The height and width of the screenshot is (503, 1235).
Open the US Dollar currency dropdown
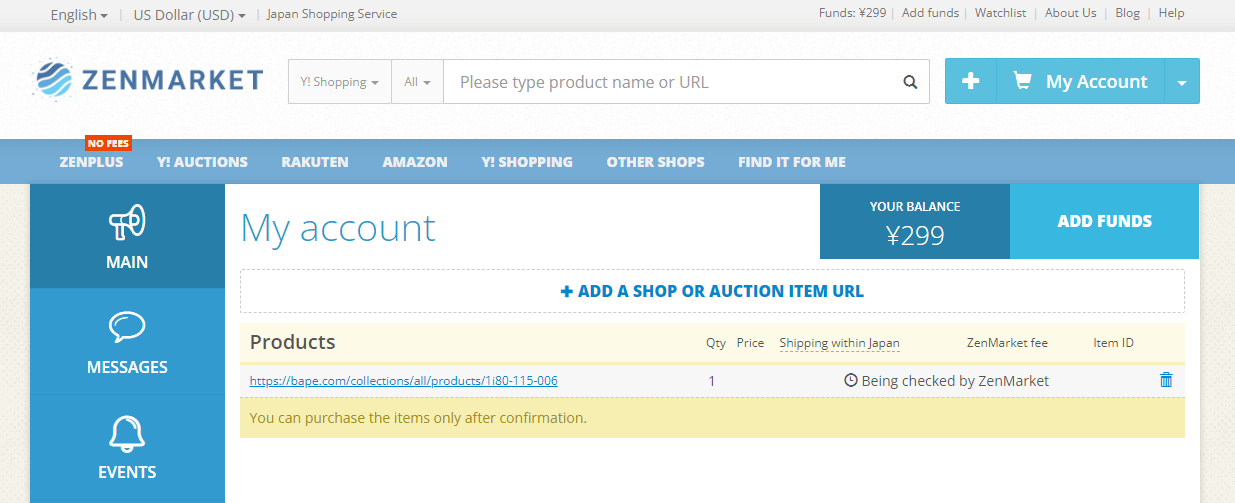(189, 14)
